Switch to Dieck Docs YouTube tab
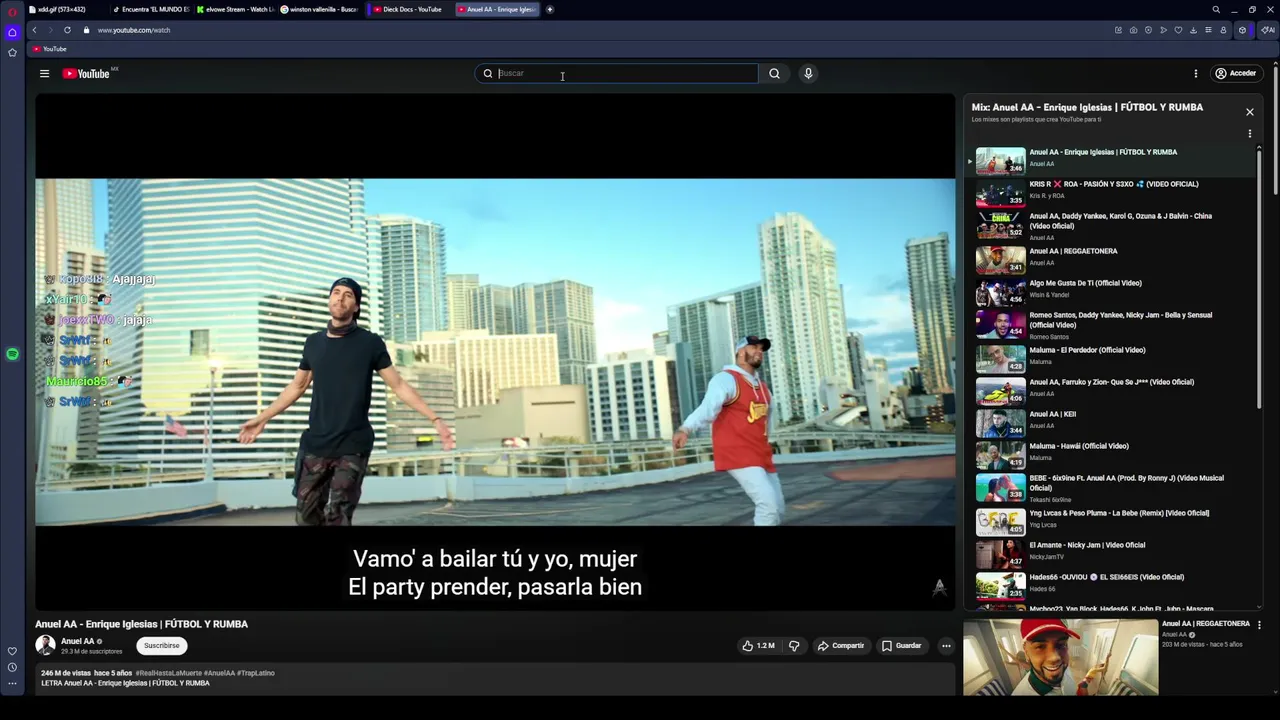 point(408,9)
